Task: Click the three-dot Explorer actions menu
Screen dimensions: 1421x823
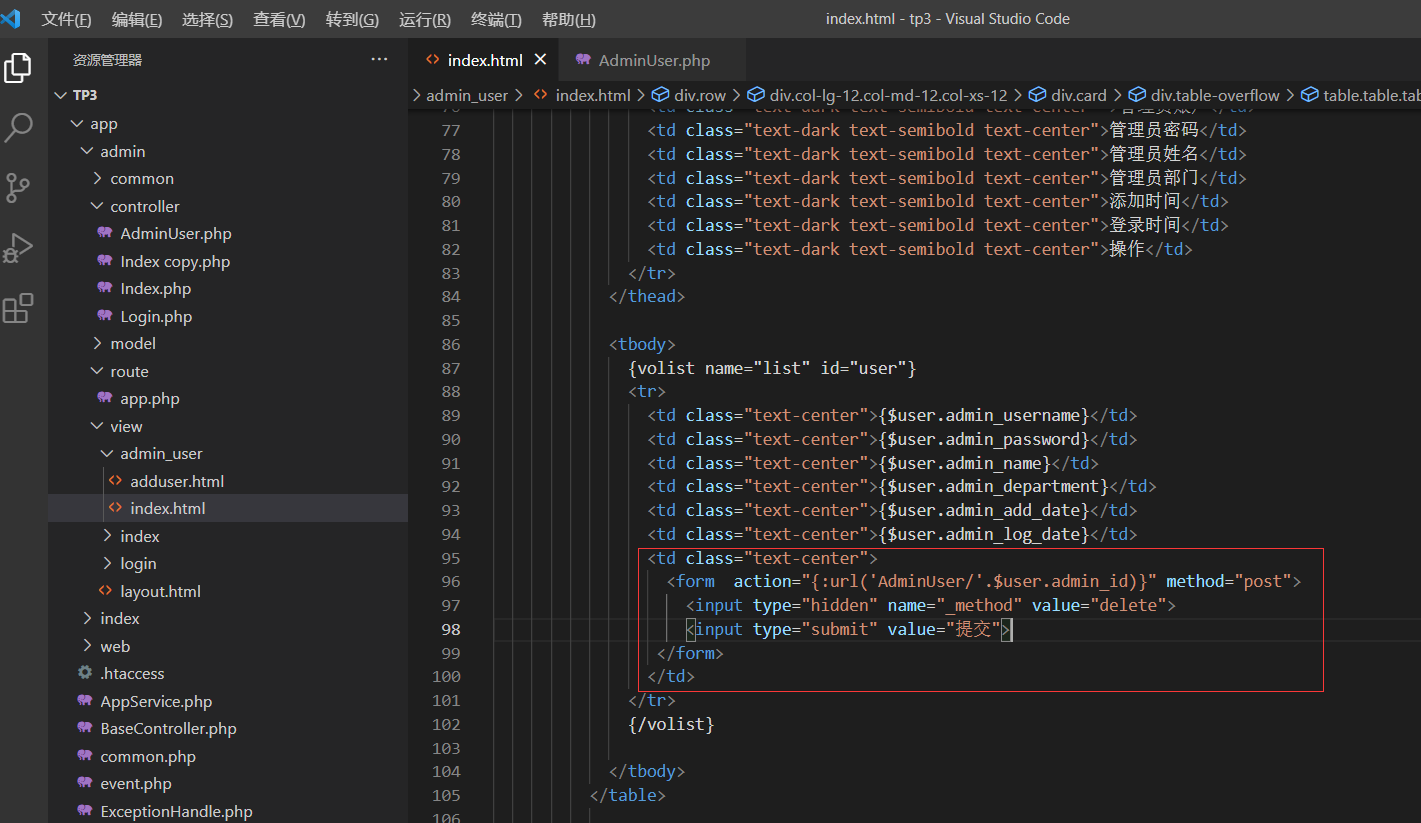Action: (x=379, y=60)
